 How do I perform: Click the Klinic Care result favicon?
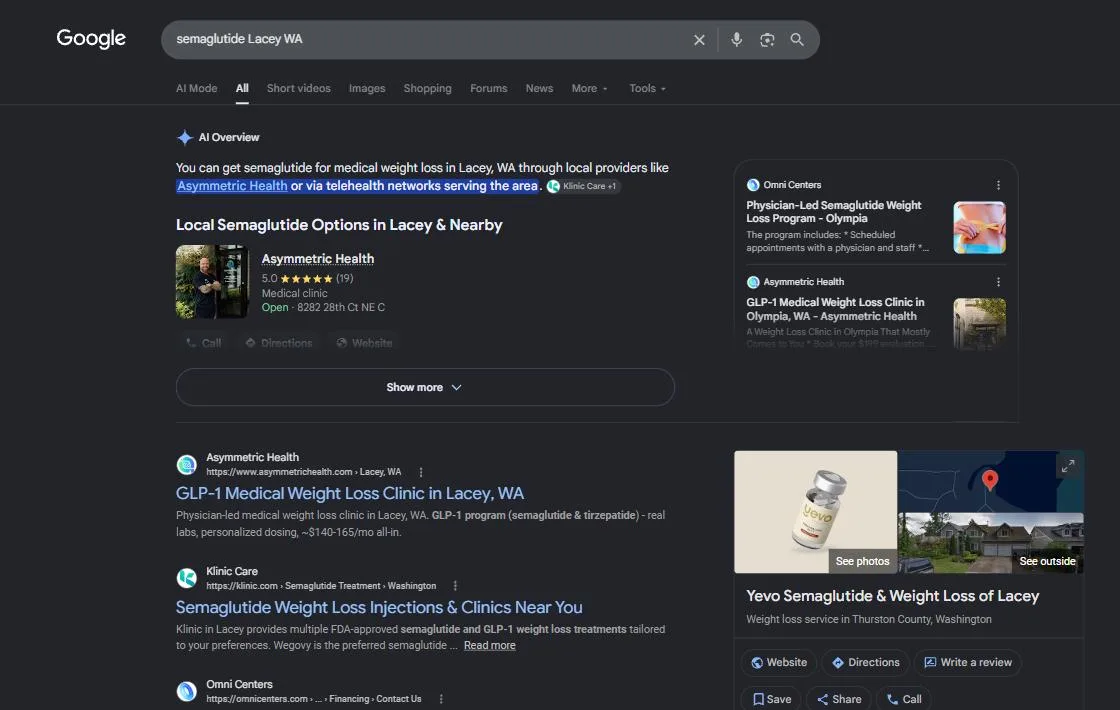[186, 578]
